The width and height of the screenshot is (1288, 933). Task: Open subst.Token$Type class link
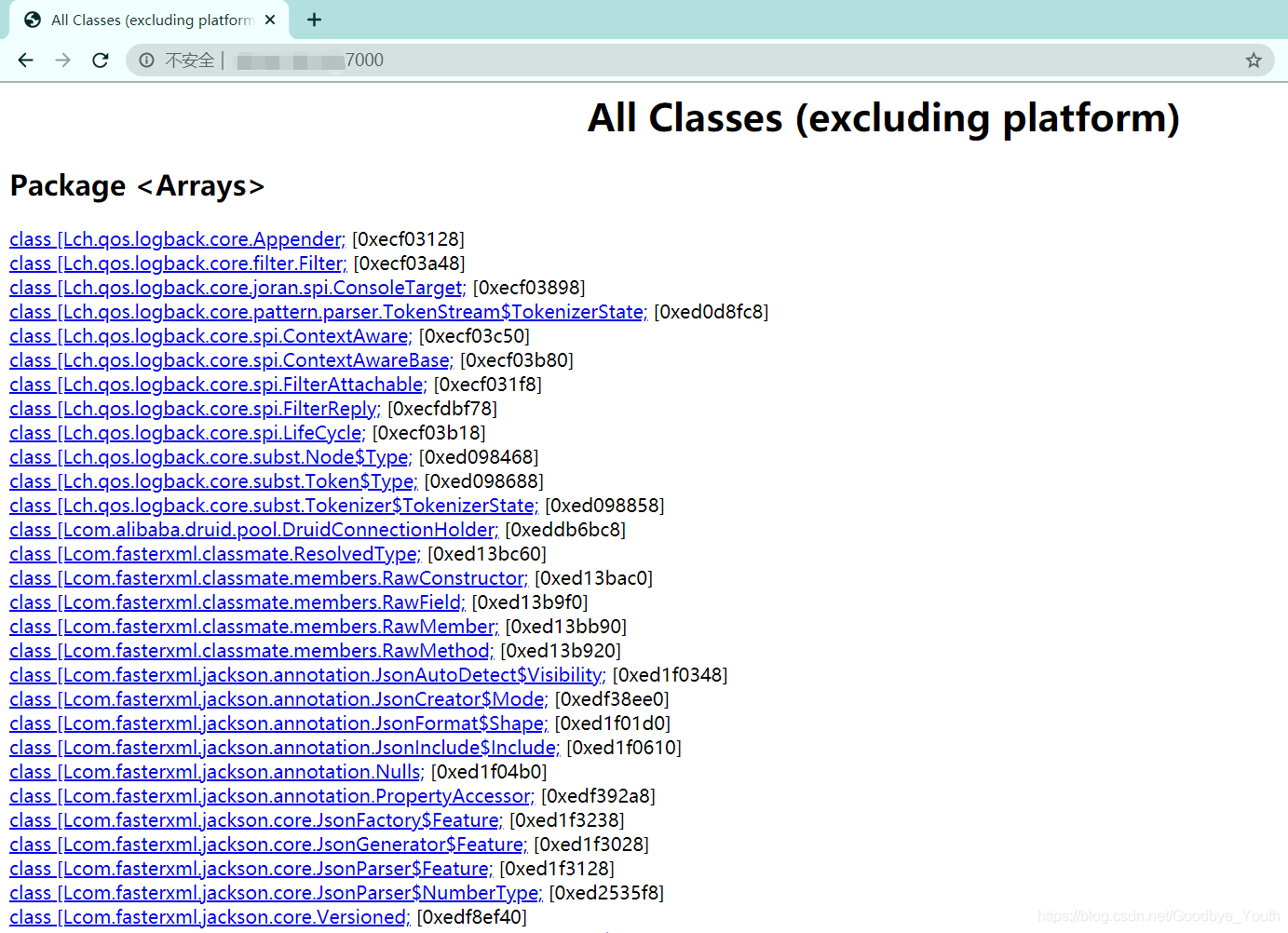click(x=213, y=481)
